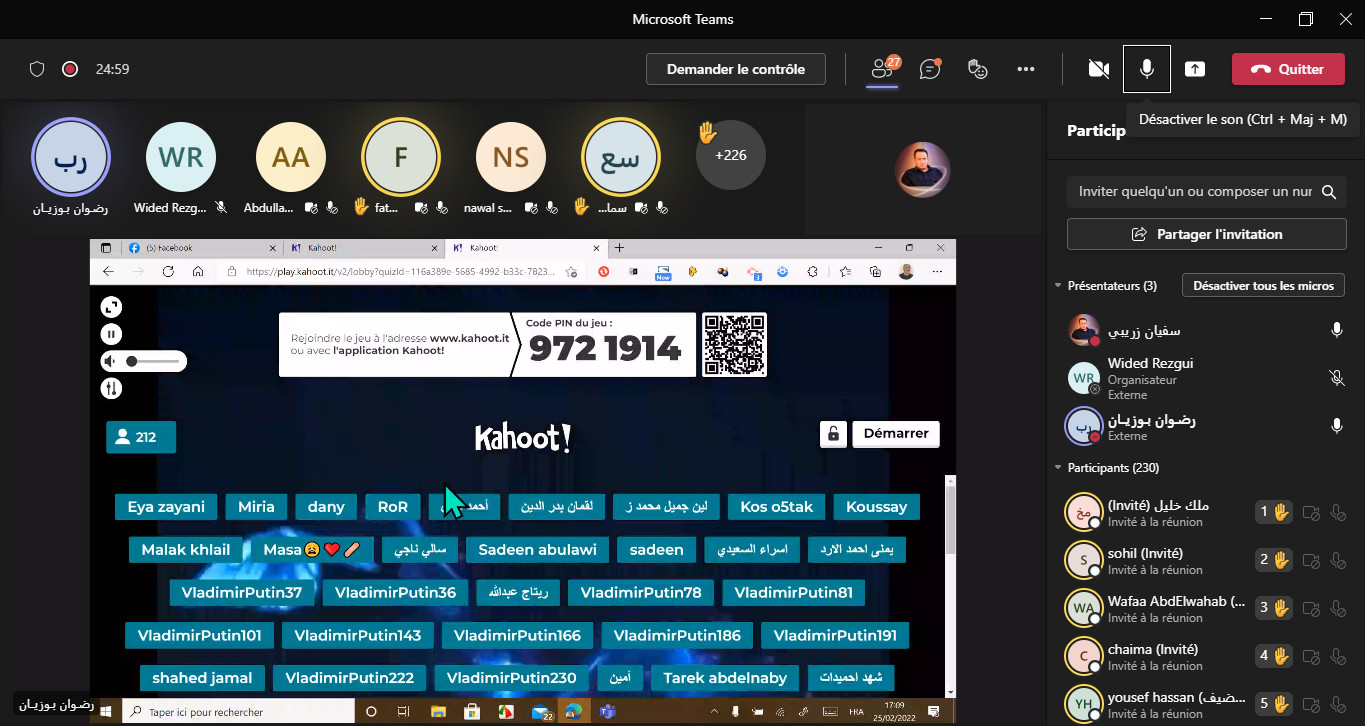Screen dimensions: 1365x726
Task: Open the share content tray
Action: (x=1195, y=69)
